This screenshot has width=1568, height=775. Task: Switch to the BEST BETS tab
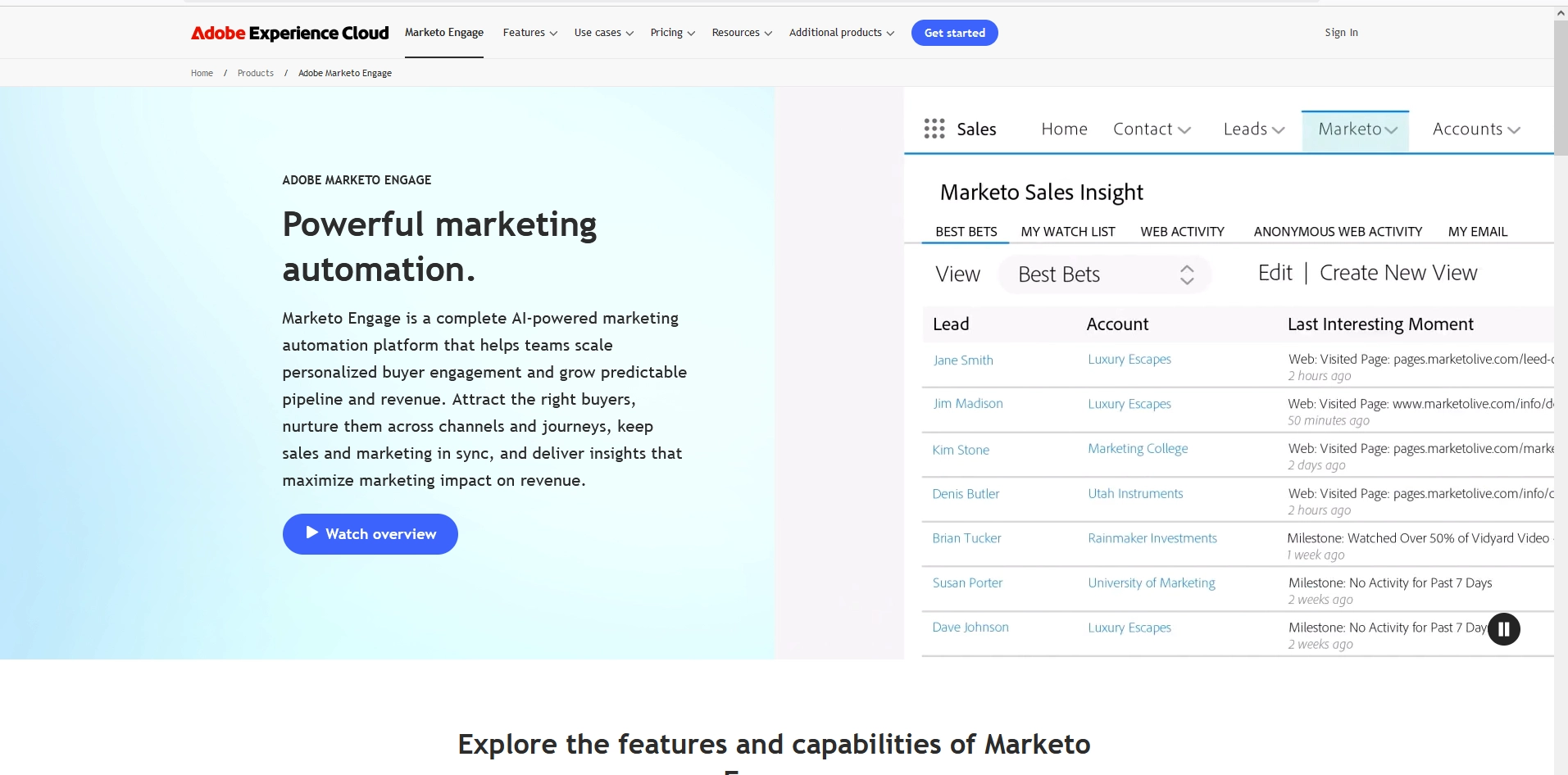[966, 232]
